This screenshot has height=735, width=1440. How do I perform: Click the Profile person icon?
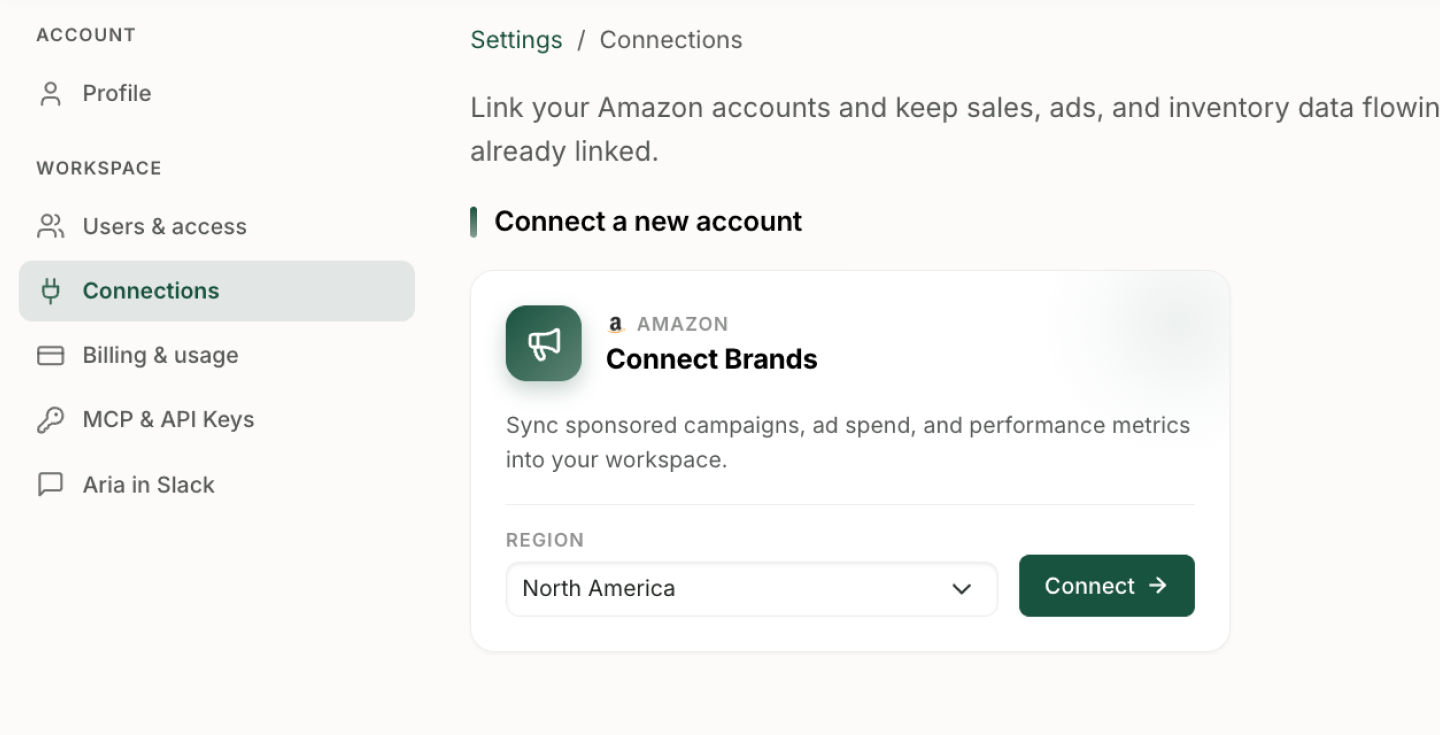pyautogui.click(x=50, y=94)
